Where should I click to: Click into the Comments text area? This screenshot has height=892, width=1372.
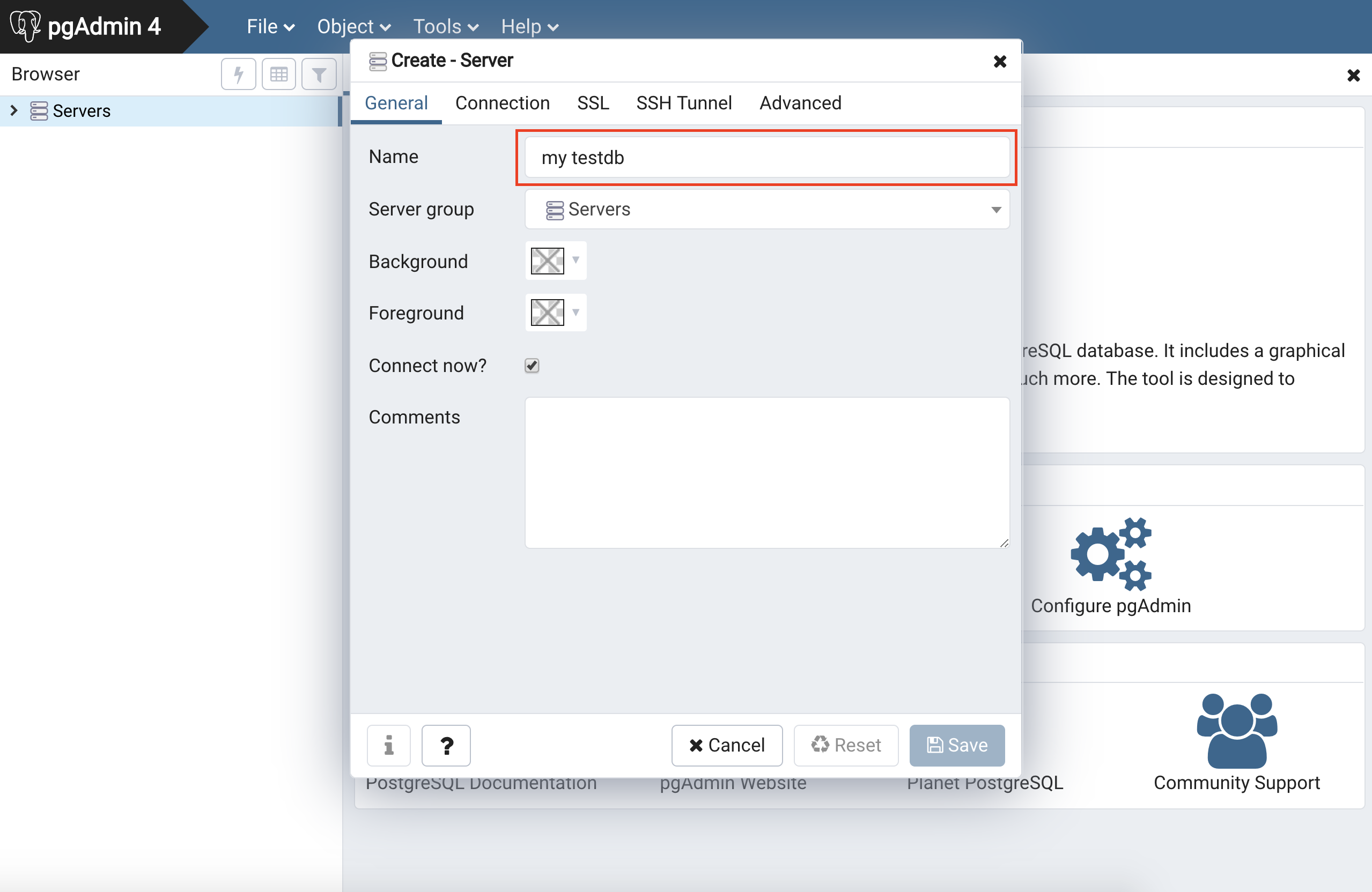(x=766, y=472)
